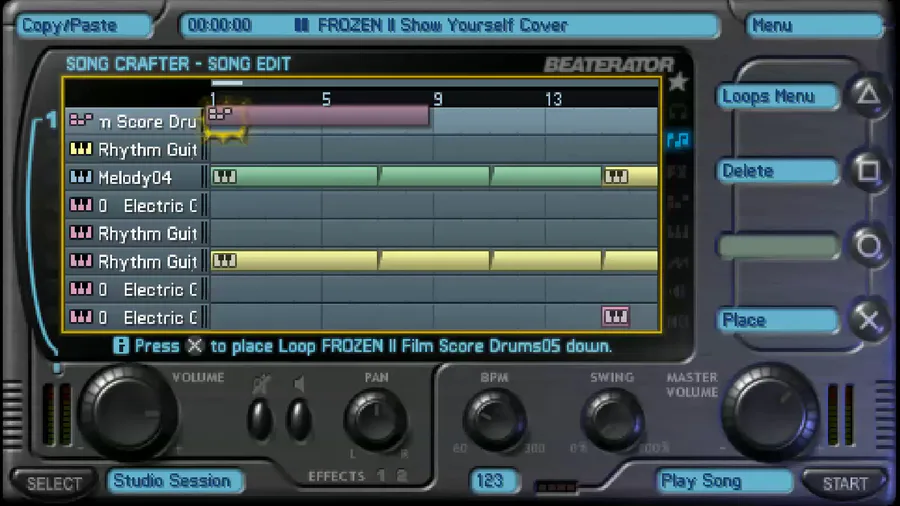The height and width of the screenshot is (506, 900).
Task: Click the 00:00:00 time counter
Action: [x=219, y=25]
